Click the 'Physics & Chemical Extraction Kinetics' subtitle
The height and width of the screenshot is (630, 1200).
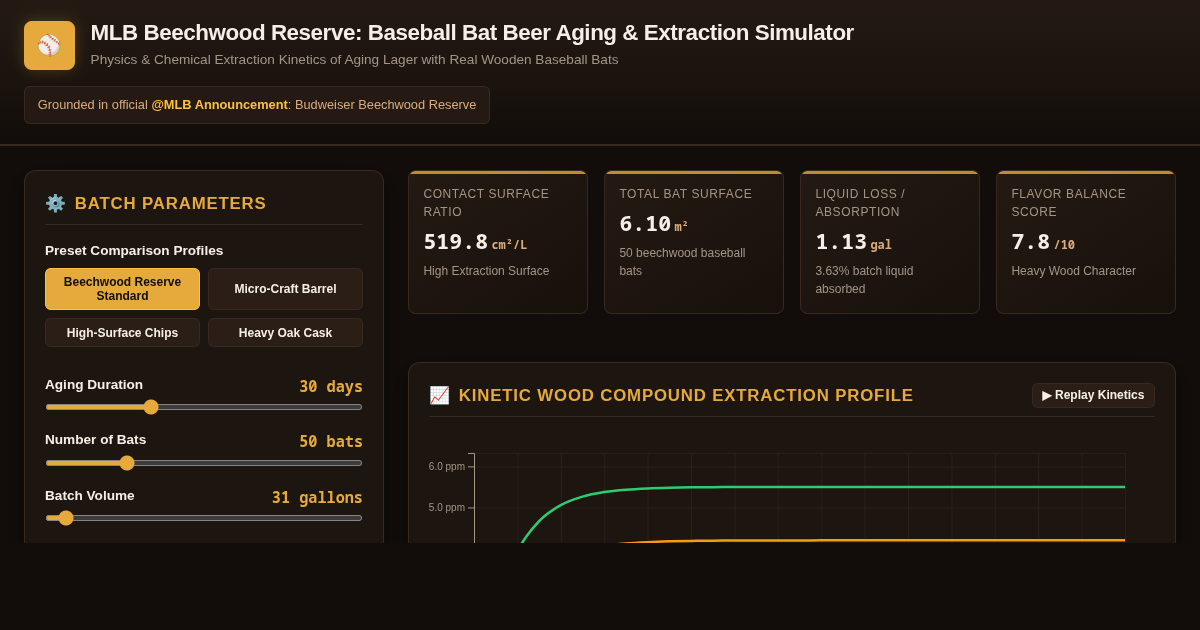pos(354,60)
